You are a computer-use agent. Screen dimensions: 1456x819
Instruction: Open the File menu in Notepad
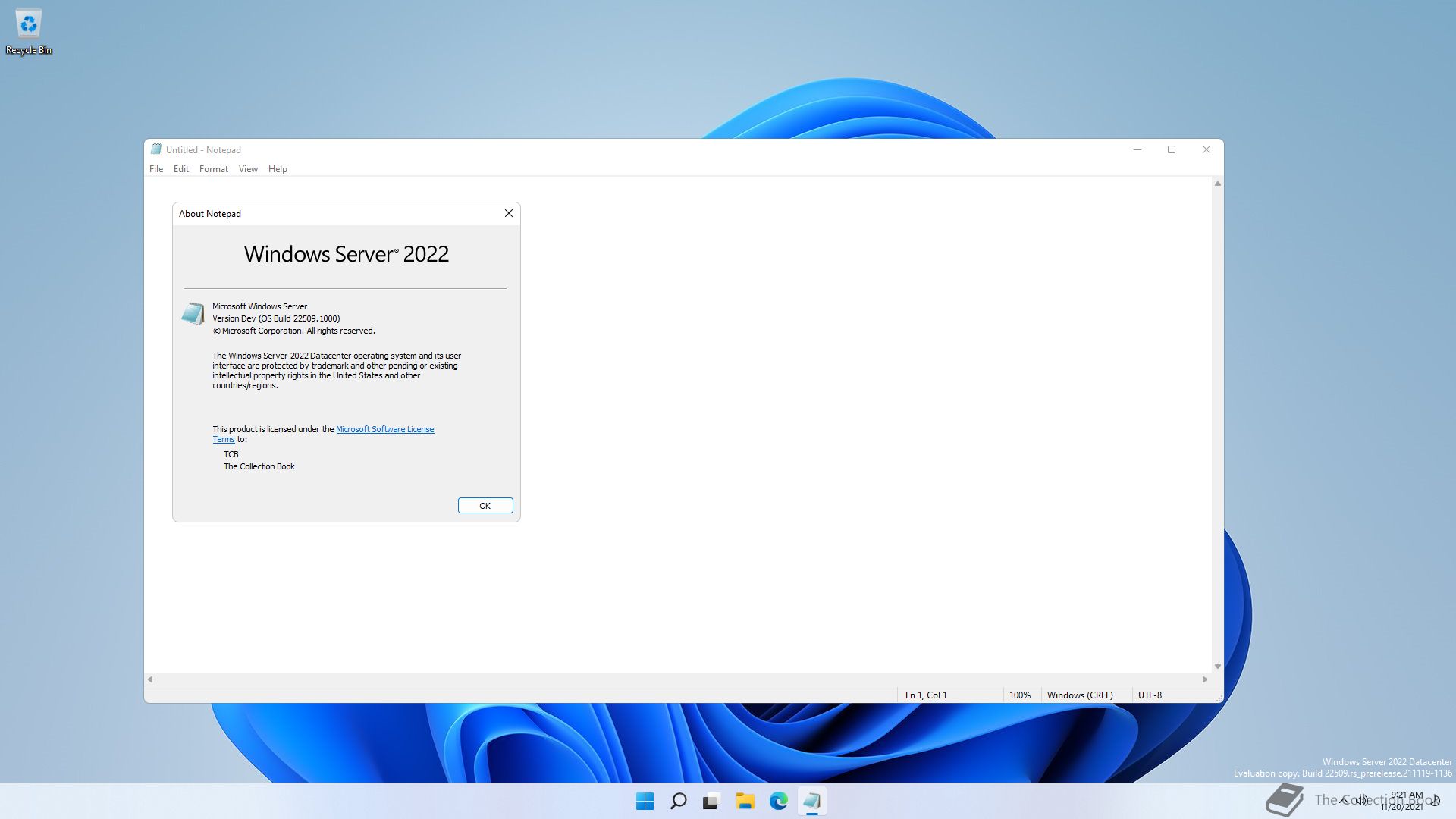click(x=156, y=169)
